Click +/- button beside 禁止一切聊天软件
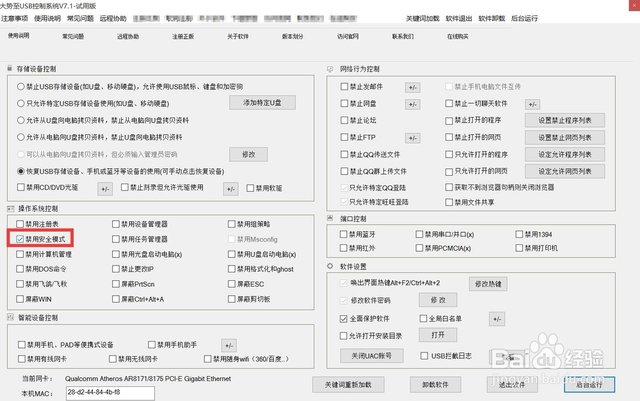Viewport: 640px width, 401px height. 533,105
